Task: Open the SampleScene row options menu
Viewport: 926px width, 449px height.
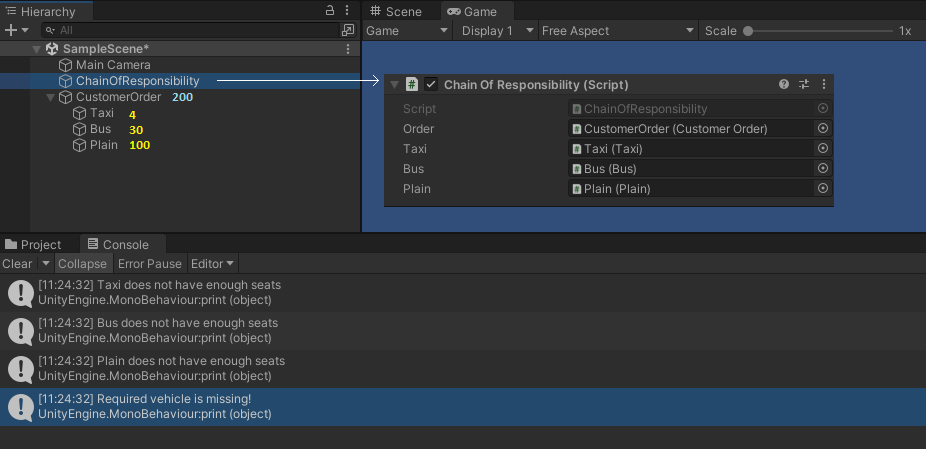Action: click(x=348, y=49)
